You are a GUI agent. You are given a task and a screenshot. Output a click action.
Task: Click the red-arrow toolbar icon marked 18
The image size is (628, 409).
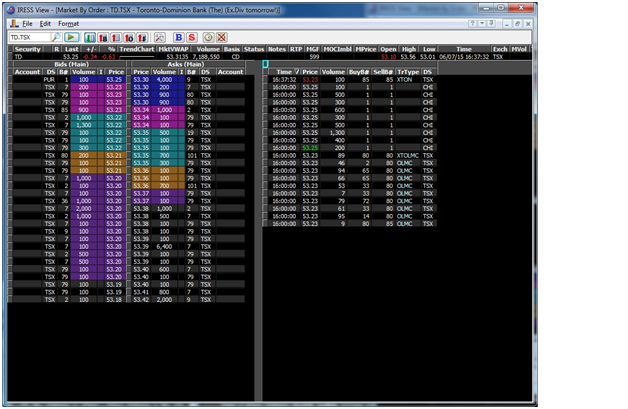pyautogui.click(x=103, y=38)
